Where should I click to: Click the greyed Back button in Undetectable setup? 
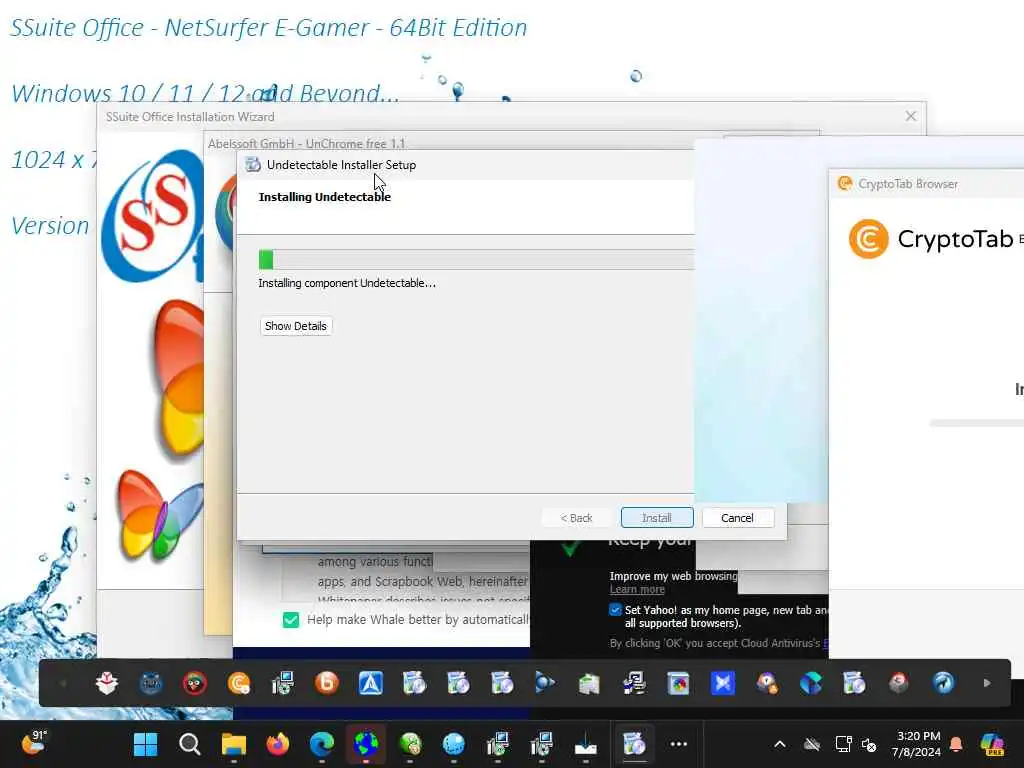pos(576,518)
